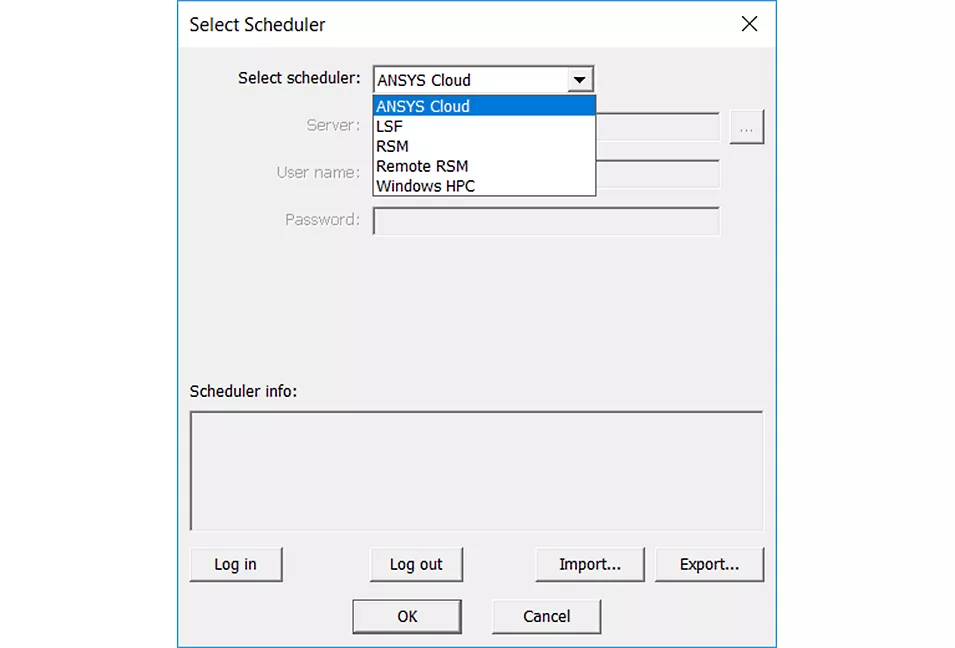The height and width of the screenshot is (648, 955).
Task: Cancel the scheduler selection
Action: pyautogui.click(x=546, y=616)
